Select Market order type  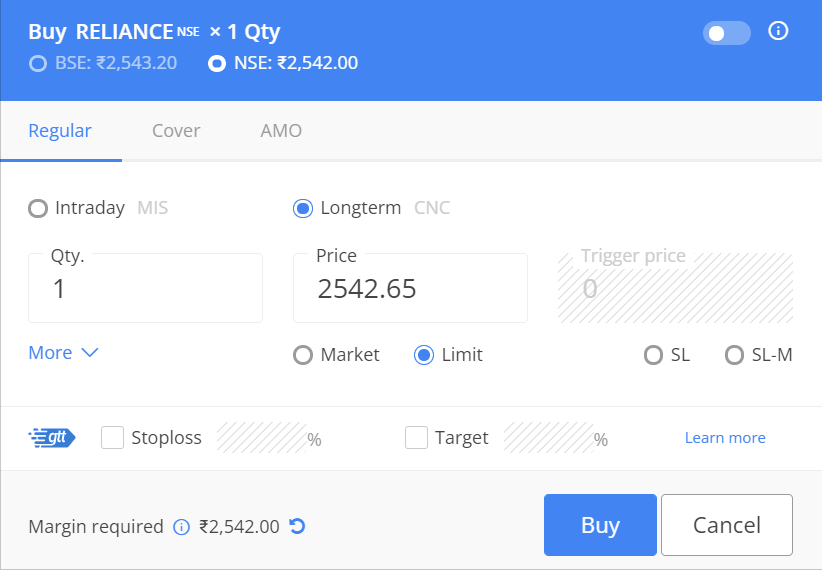pyautogui.click(x=302, y=355)
